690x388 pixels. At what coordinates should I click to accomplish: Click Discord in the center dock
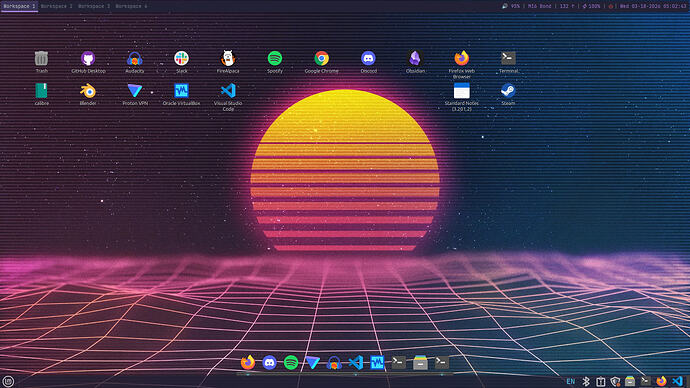coord(269,362)
